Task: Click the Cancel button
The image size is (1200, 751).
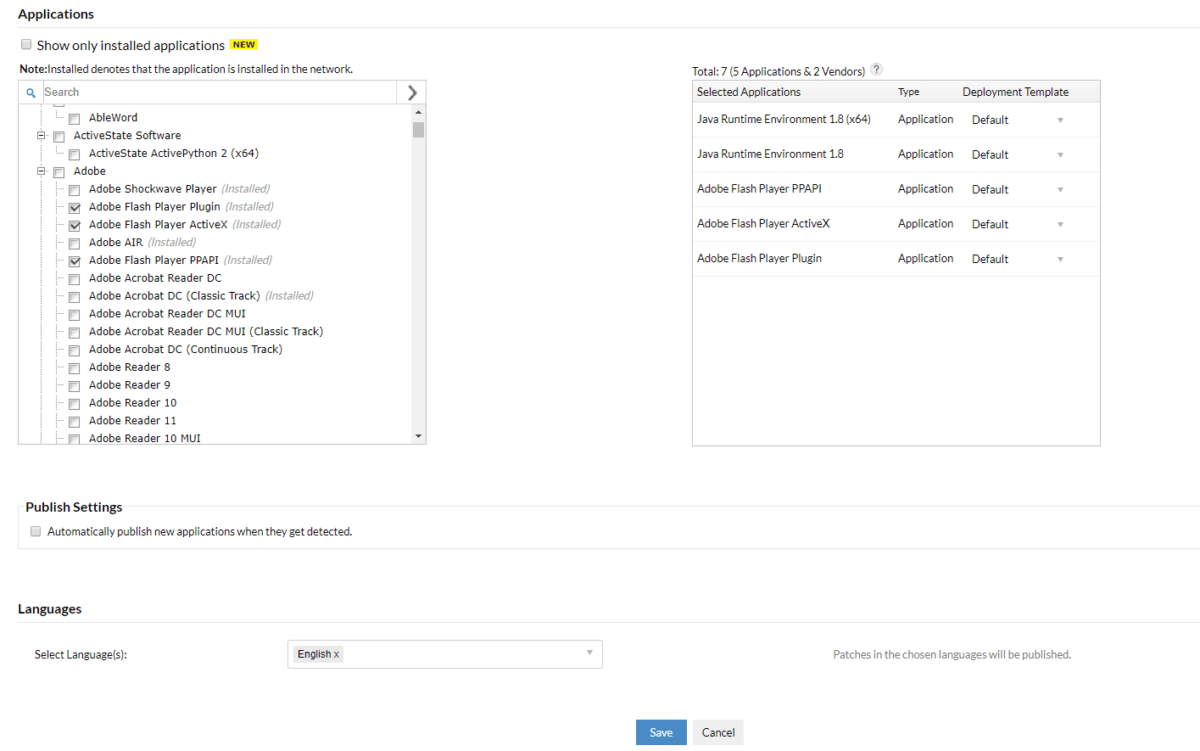Action: click(x=718, y=732)
